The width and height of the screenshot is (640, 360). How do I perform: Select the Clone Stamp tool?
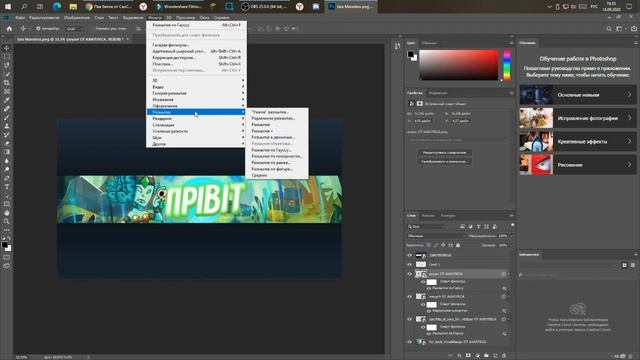coord(7,126)
